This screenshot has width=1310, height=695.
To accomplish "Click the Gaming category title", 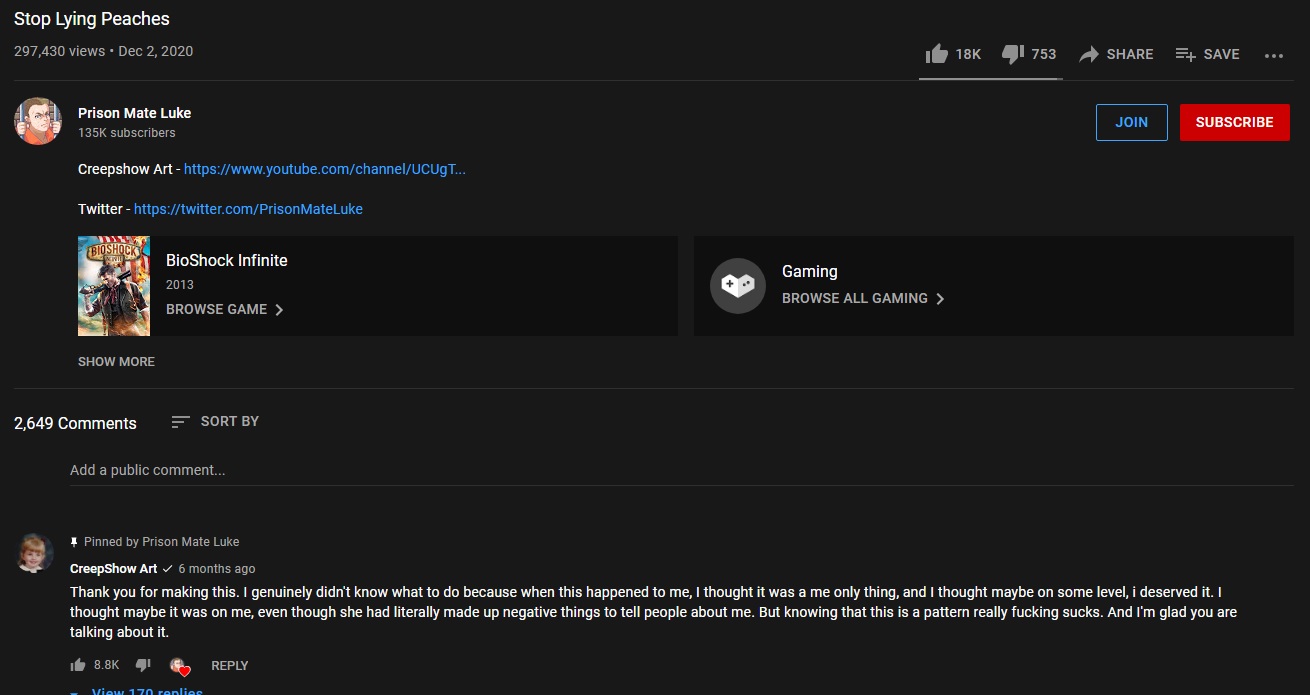I will [810, 272].
